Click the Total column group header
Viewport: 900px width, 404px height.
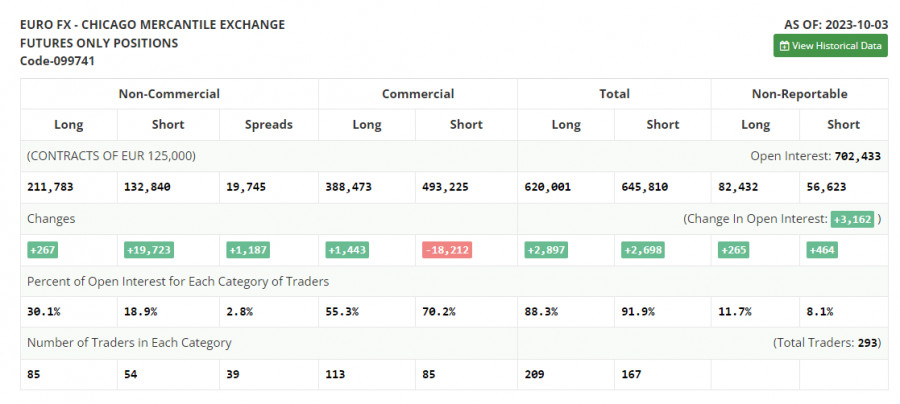(614, 94)
